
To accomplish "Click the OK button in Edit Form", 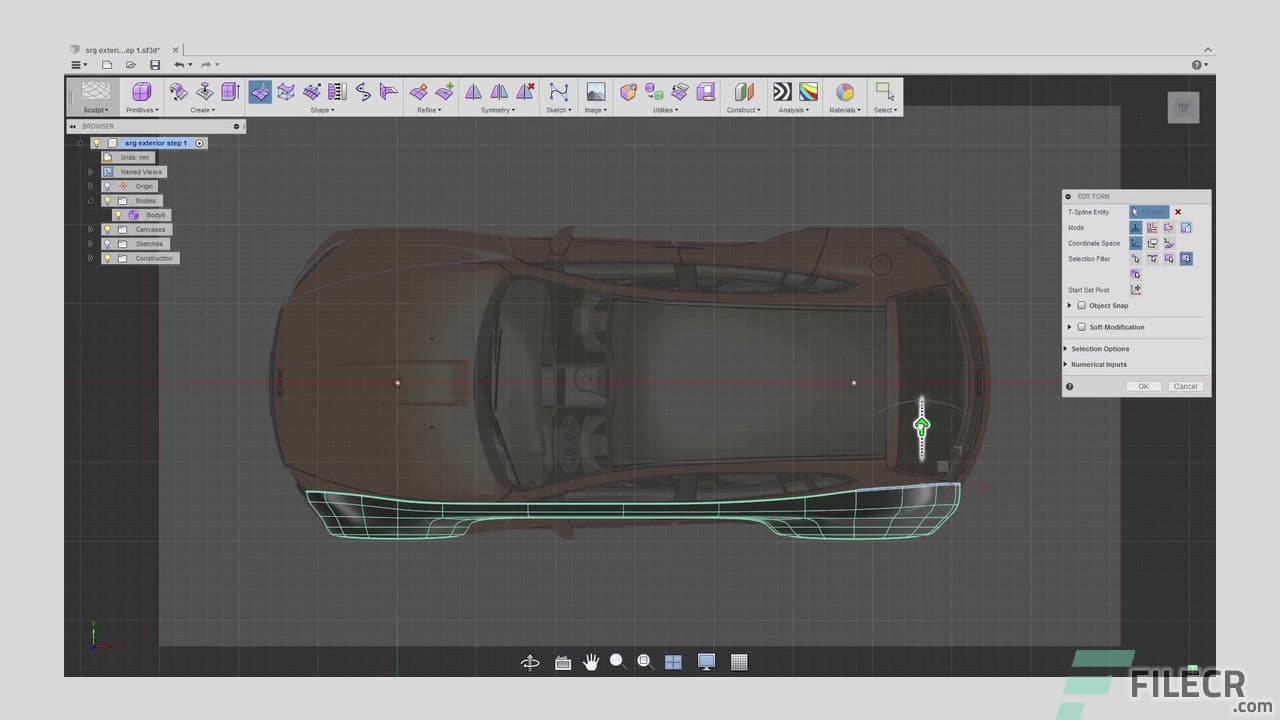I will [1144, 386].
